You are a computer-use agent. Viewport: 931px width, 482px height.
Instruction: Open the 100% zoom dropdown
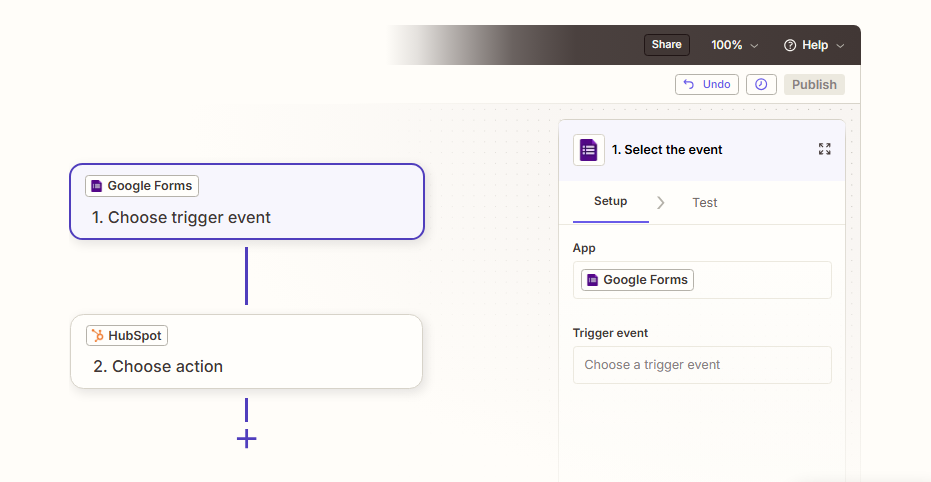pyautogui.click(x=734, y=45)
